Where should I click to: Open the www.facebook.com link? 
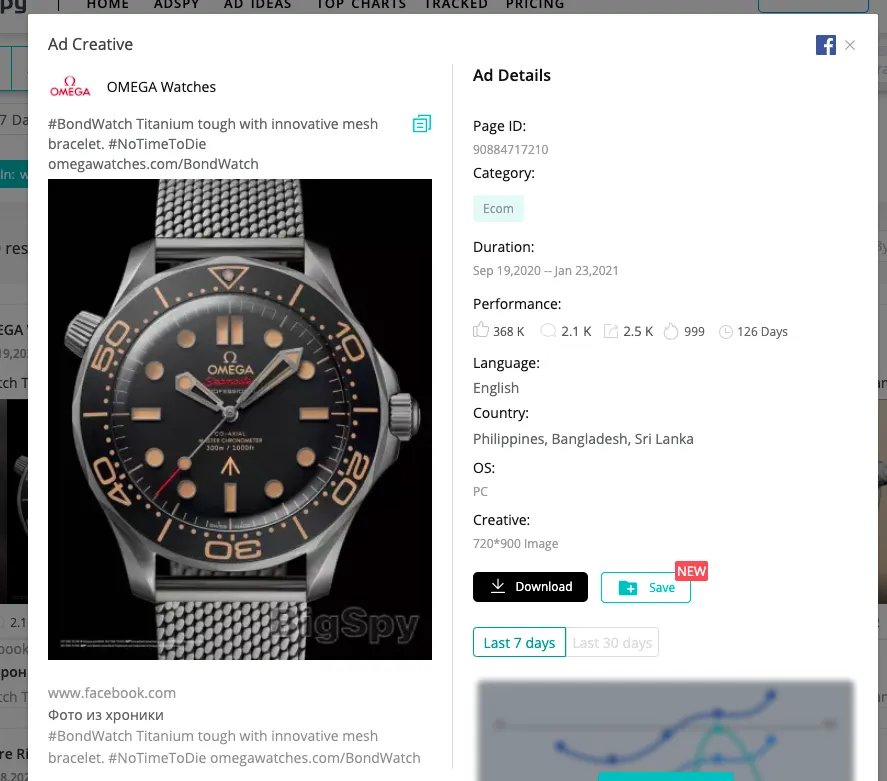point(112,692)
